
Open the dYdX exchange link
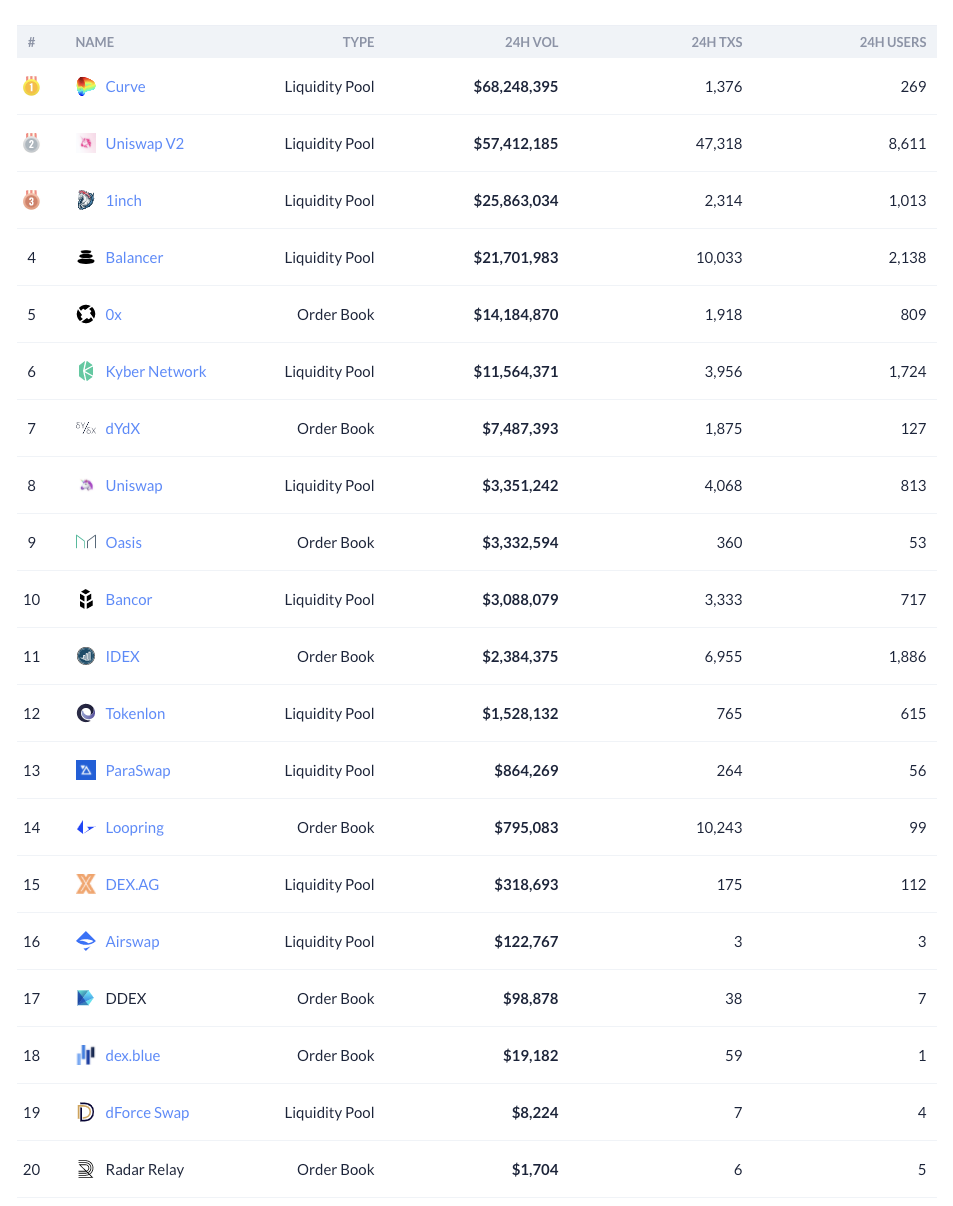123,429
